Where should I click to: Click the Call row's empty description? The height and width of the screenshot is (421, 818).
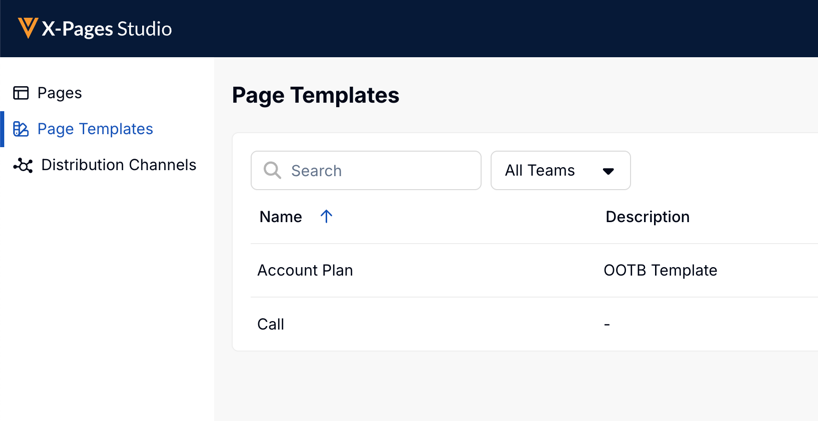pos(607,324)
